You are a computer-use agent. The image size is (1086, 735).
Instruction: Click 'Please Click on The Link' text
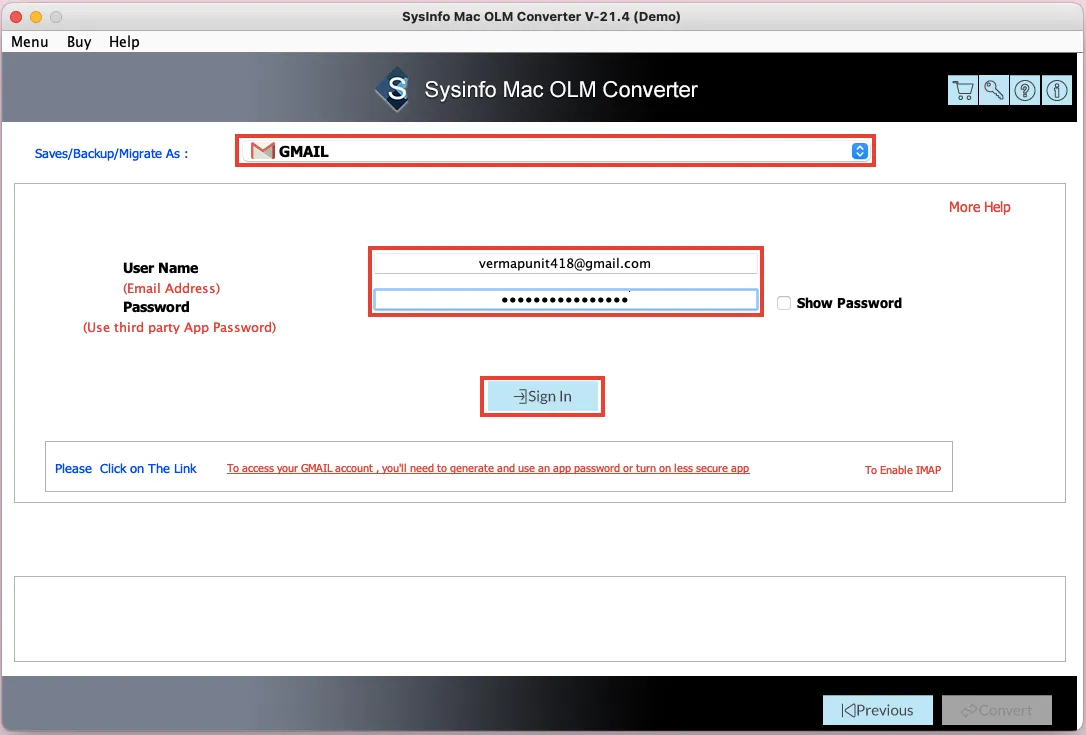pos(125,468)
